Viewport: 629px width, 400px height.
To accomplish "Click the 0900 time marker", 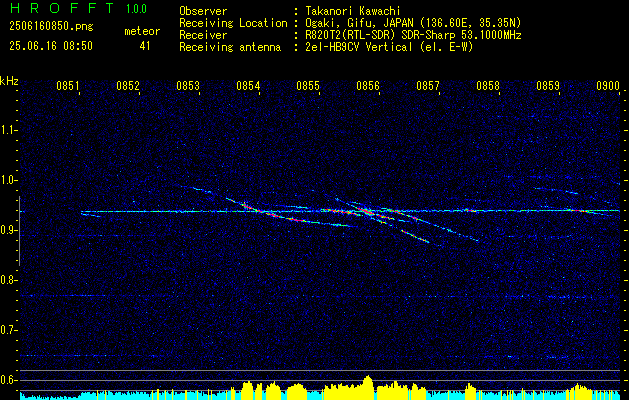I will pyautogui.click(x=608, y=86).
